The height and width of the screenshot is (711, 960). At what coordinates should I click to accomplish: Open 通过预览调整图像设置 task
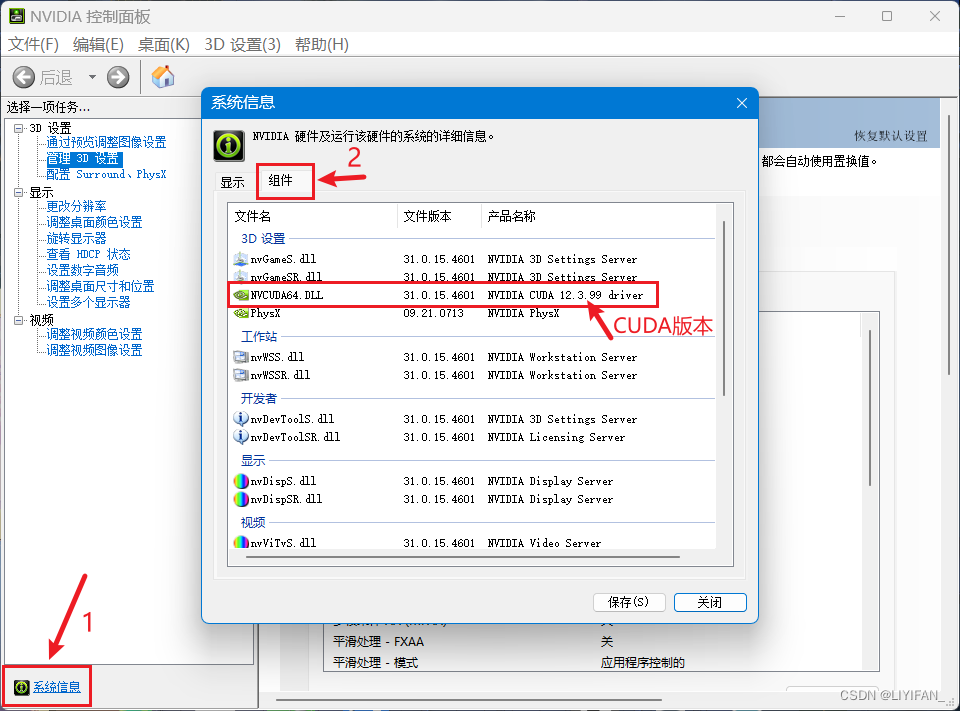(x=107, y=143)
